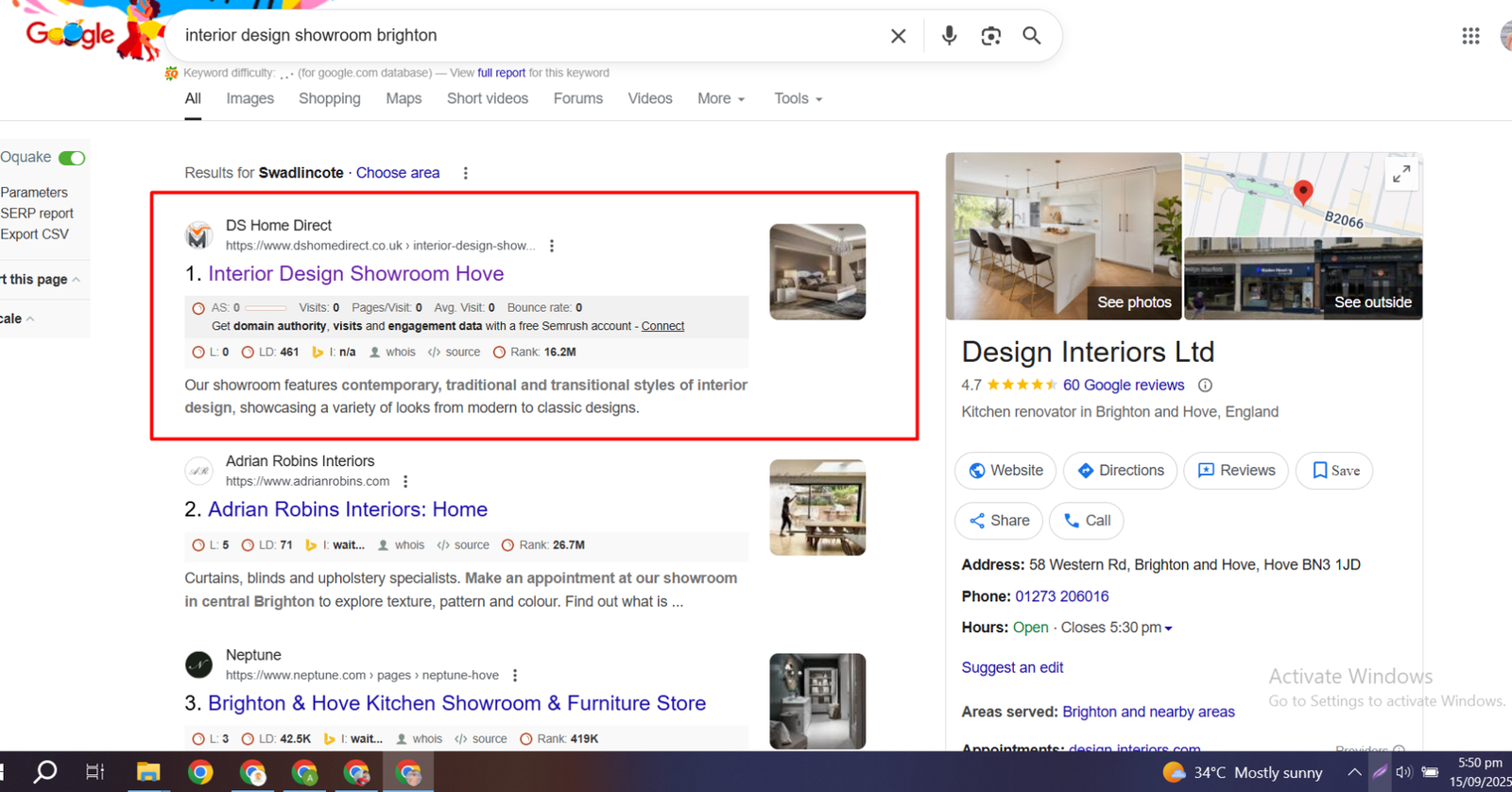Click inside the search query input field
1512x792 pixels.
click(520, 36)
